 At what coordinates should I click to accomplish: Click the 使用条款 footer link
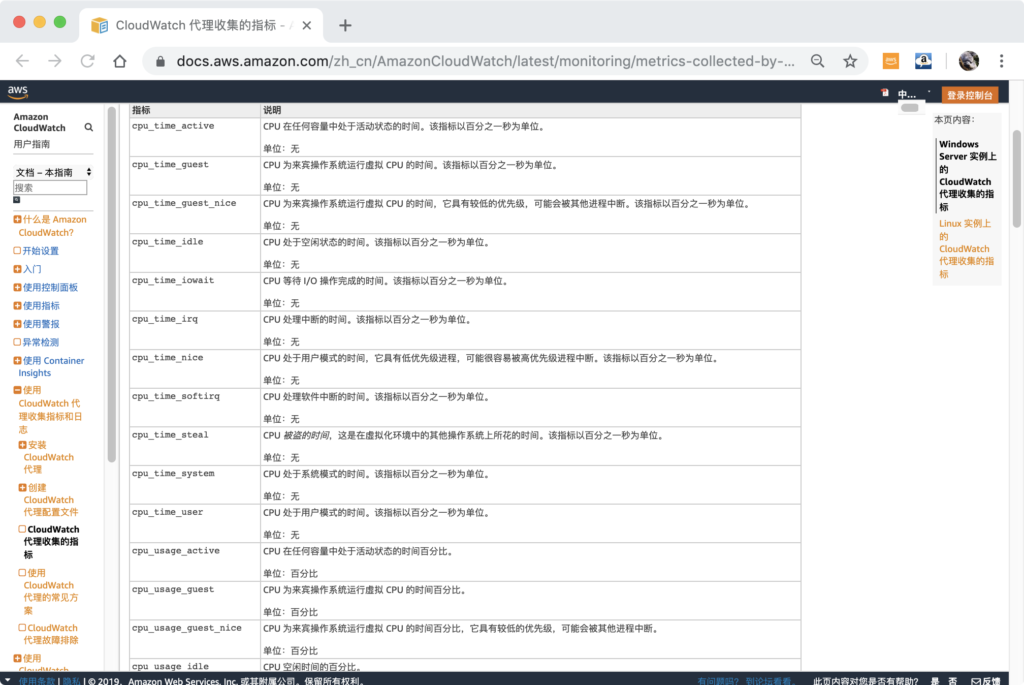pyautogui.click(x=37, y=681)
